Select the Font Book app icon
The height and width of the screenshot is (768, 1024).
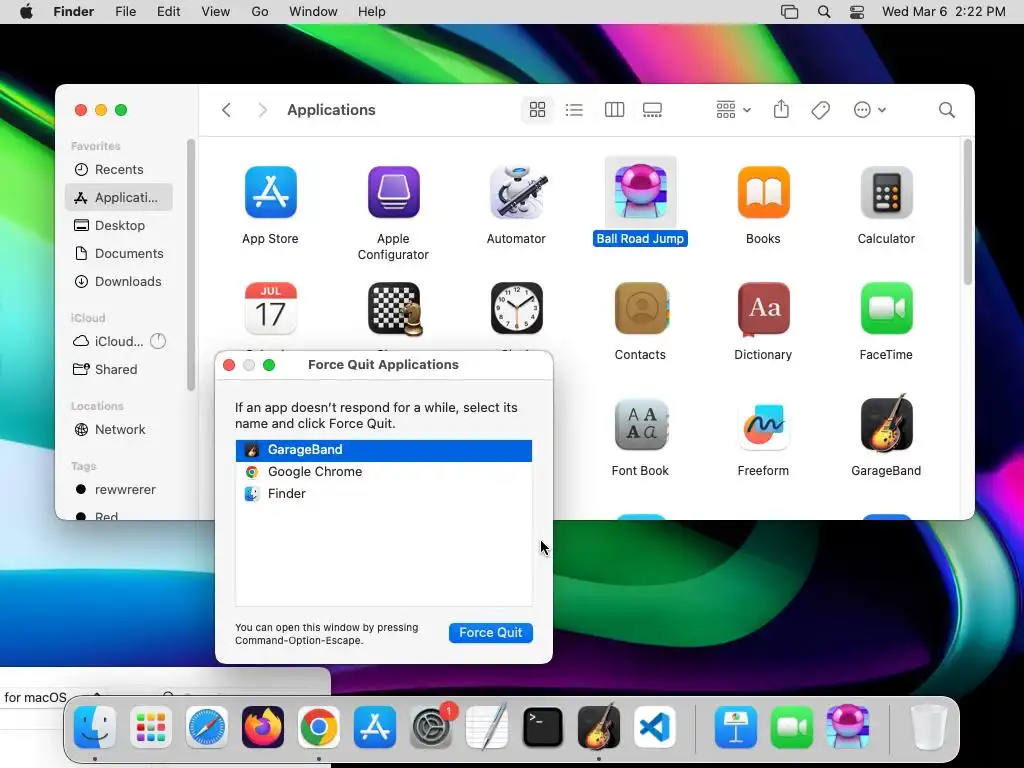(x=641, y=424)
